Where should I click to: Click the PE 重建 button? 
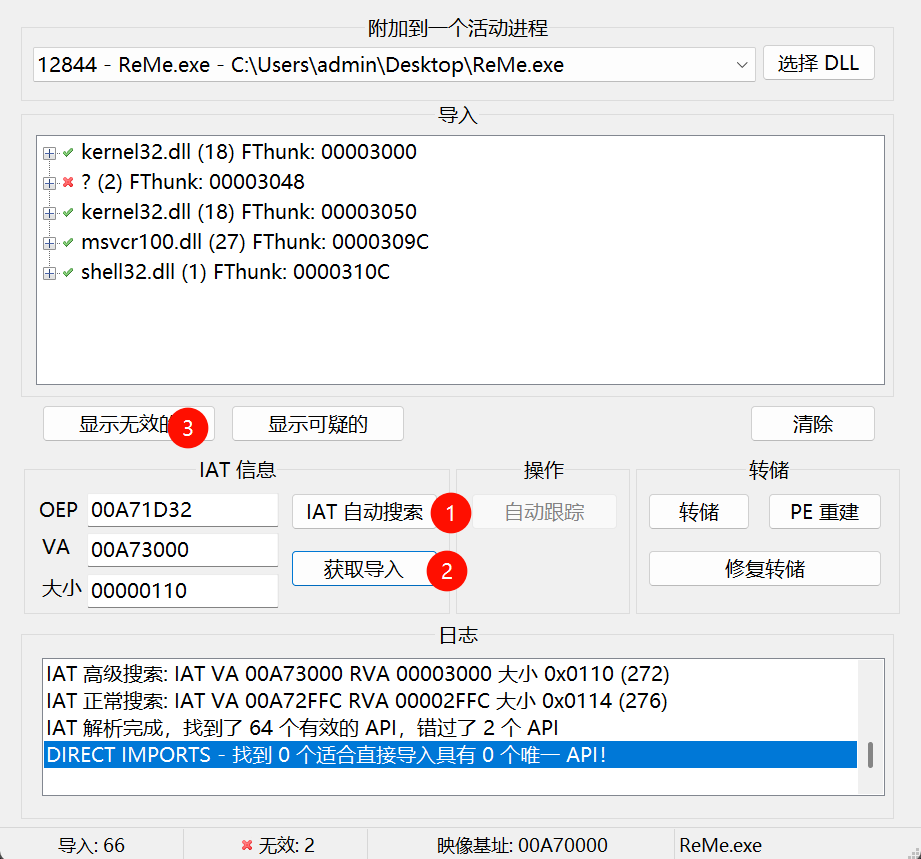pos(824,512)
